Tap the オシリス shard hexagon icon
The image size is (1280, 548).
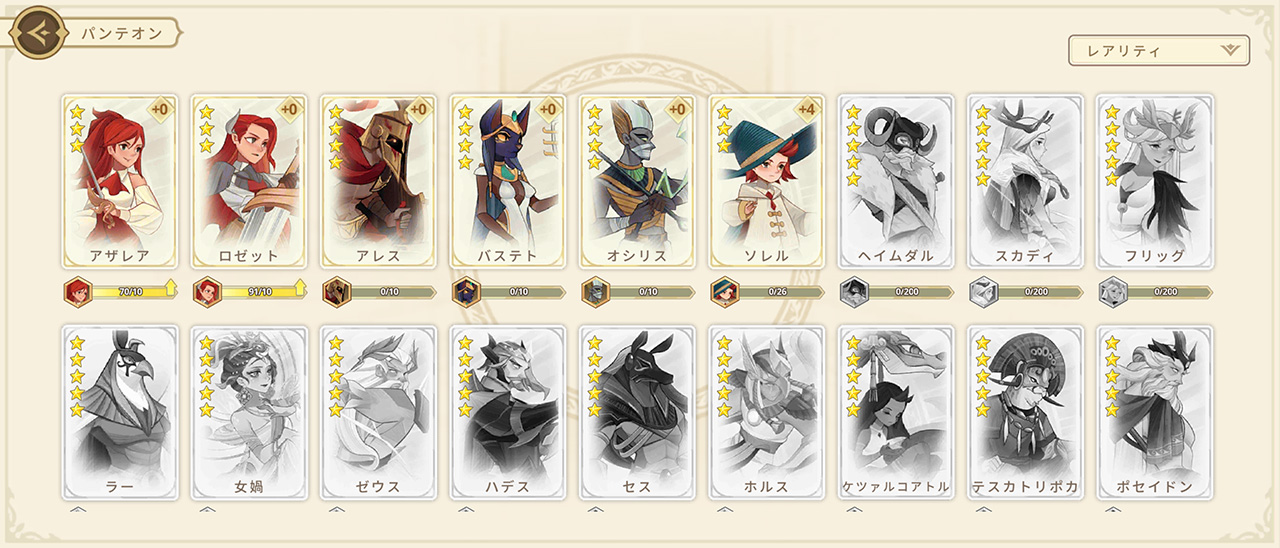tap(596, 292)
